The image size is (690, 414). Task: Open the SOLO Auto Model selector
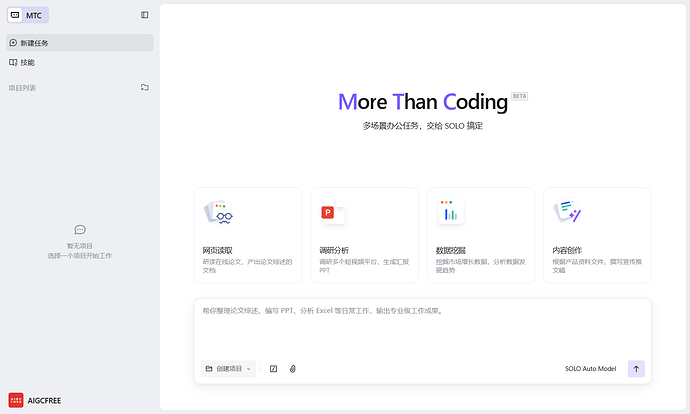pos(591,369)
